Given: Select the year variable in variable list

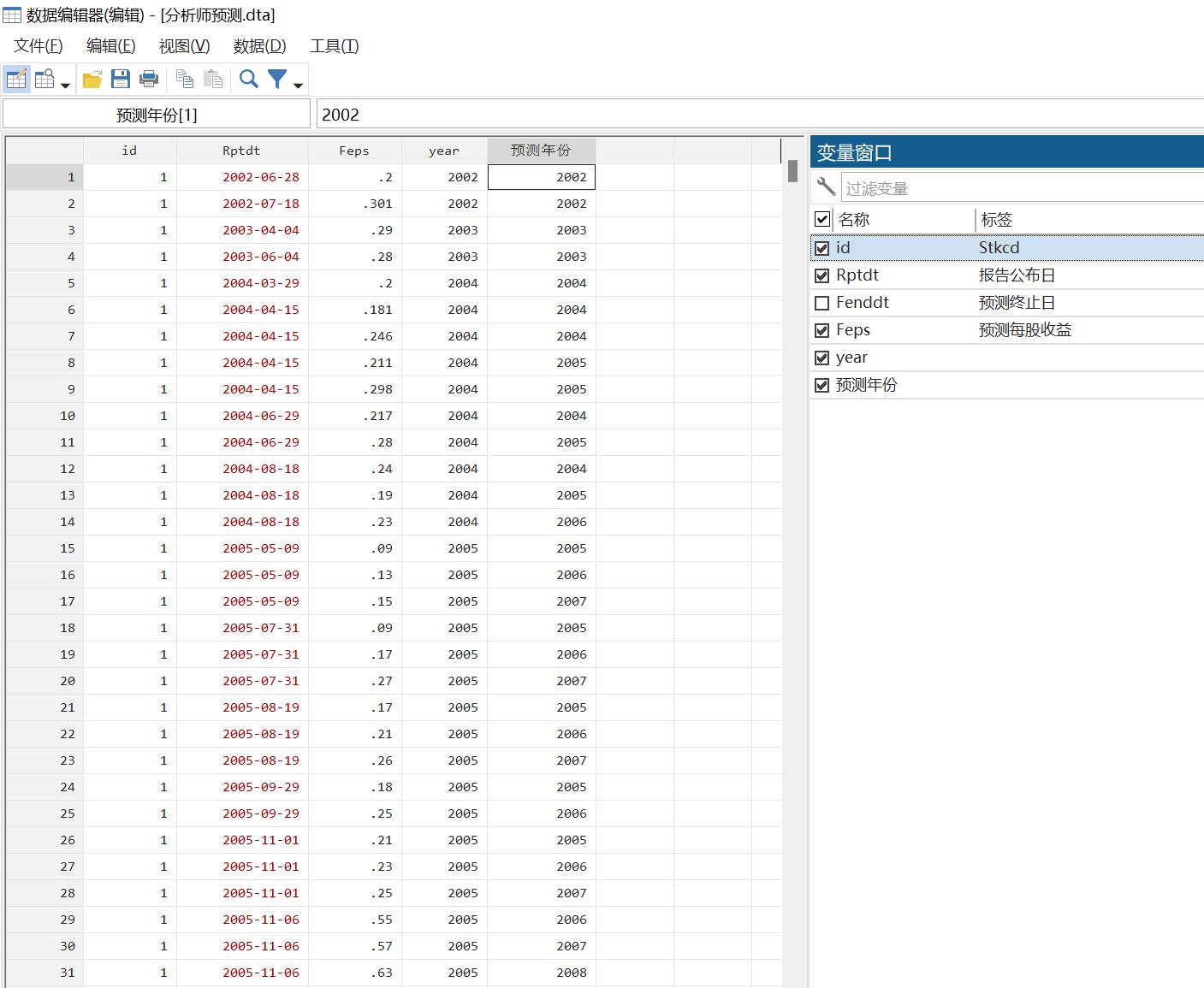Looking at the screenshot, I should pos(851,358).
